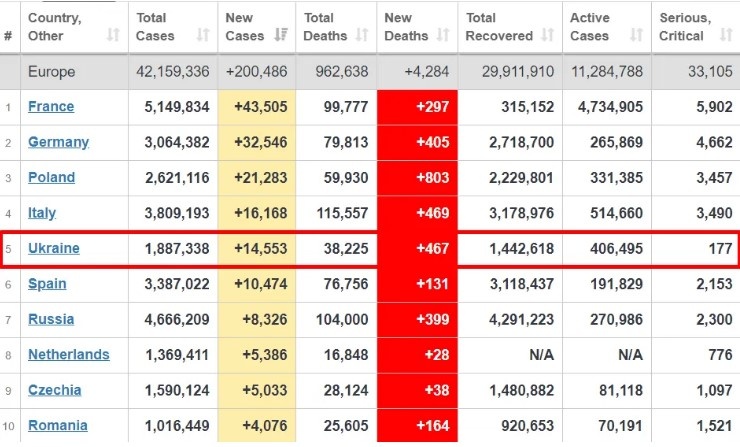Sort table by Serious, Critical arrows

(x=726, y=34)
